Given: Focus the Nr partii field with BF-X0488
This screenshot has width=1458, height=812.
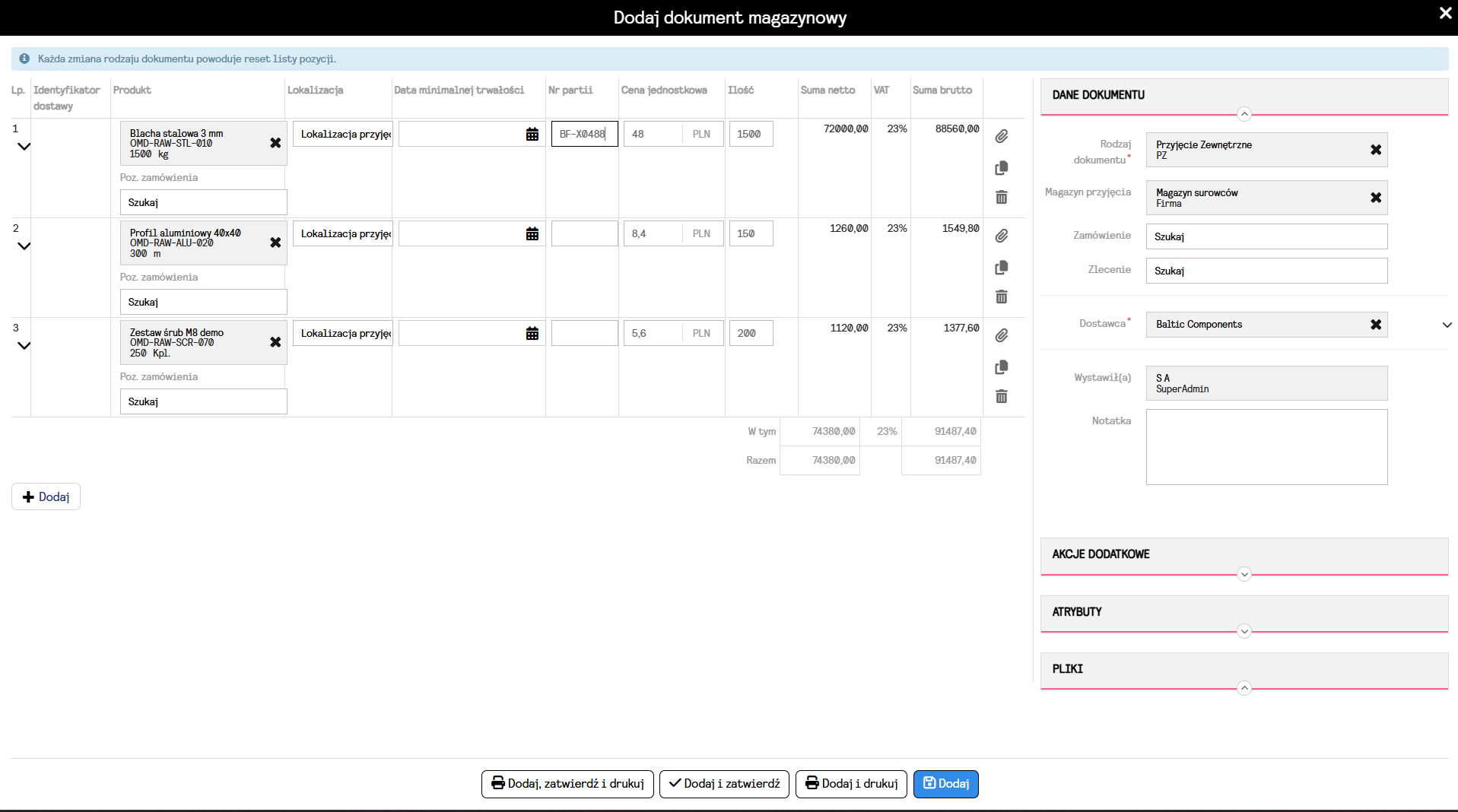Looking at the screenshot, I should (x=585, y=134).
